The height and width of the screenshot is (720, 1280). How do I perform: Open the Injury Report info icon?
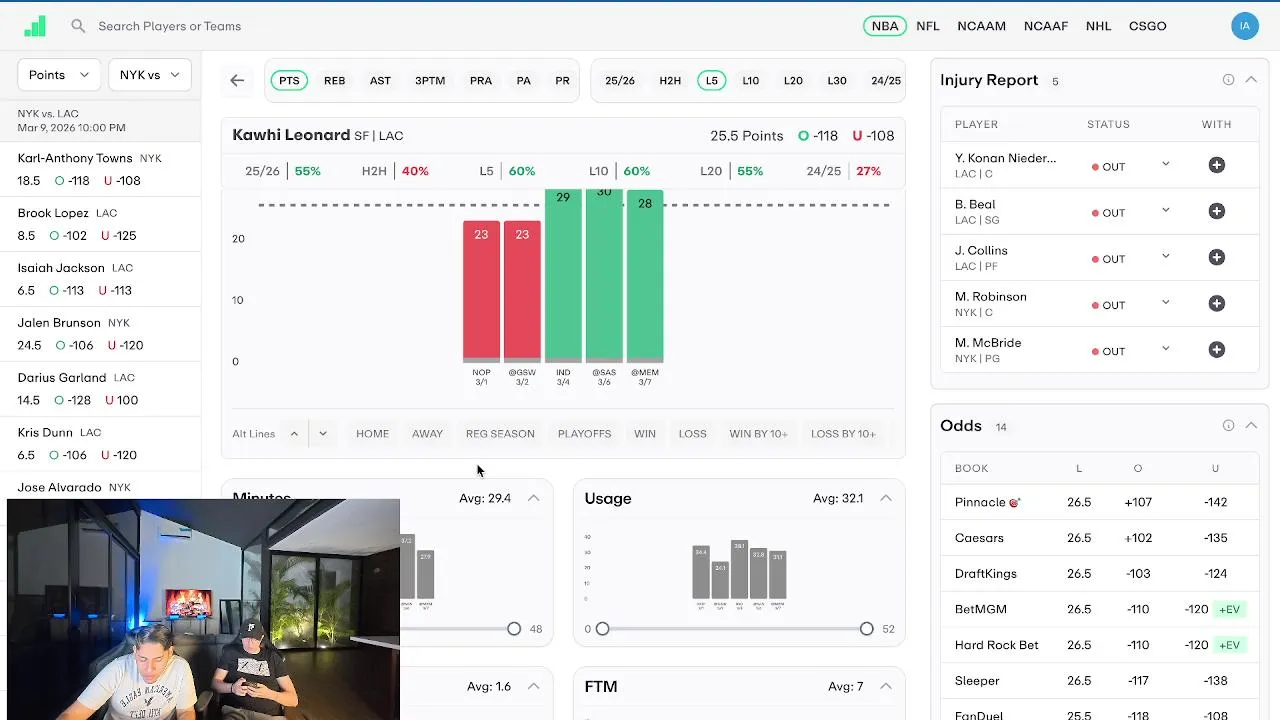click(x=1228, y=80)
